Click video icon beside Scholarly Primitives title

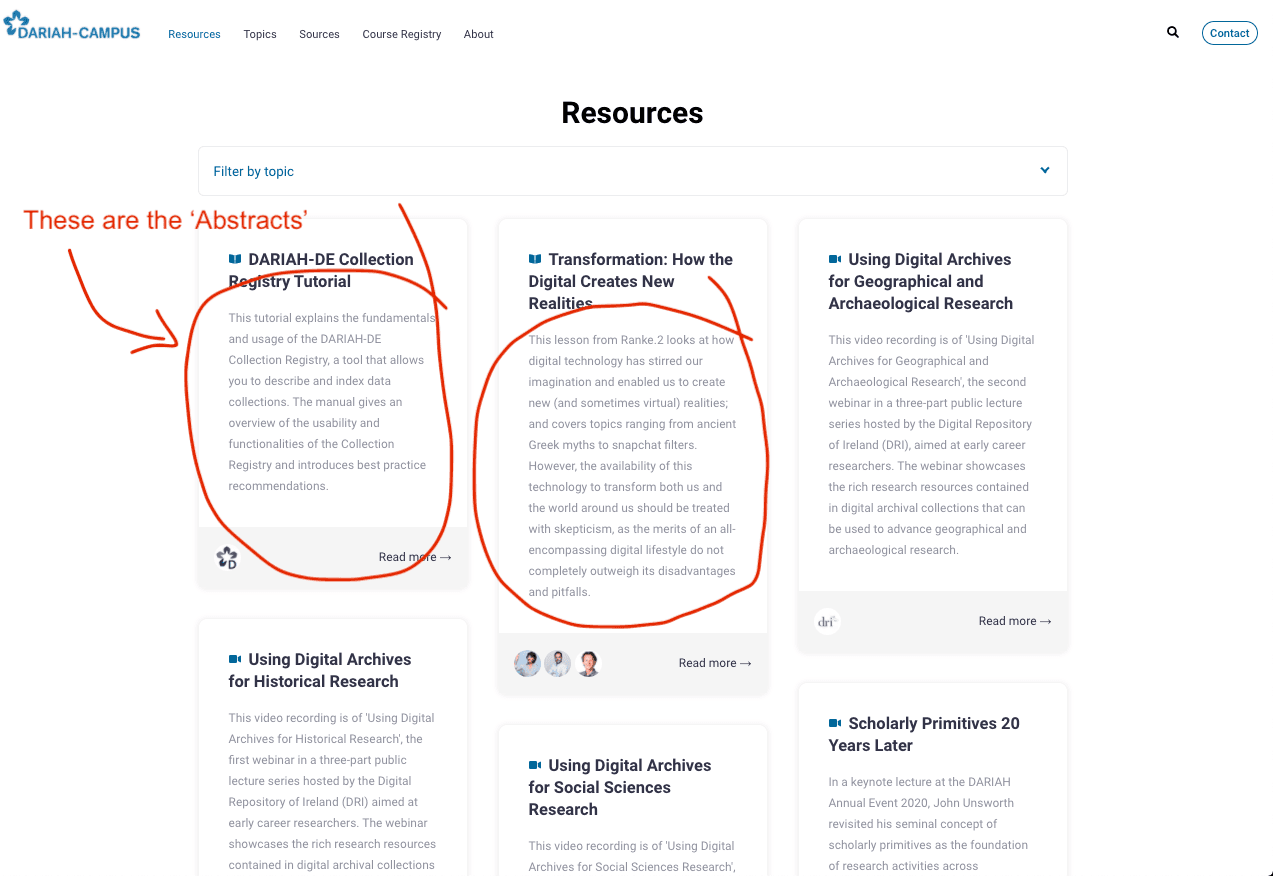835,724
